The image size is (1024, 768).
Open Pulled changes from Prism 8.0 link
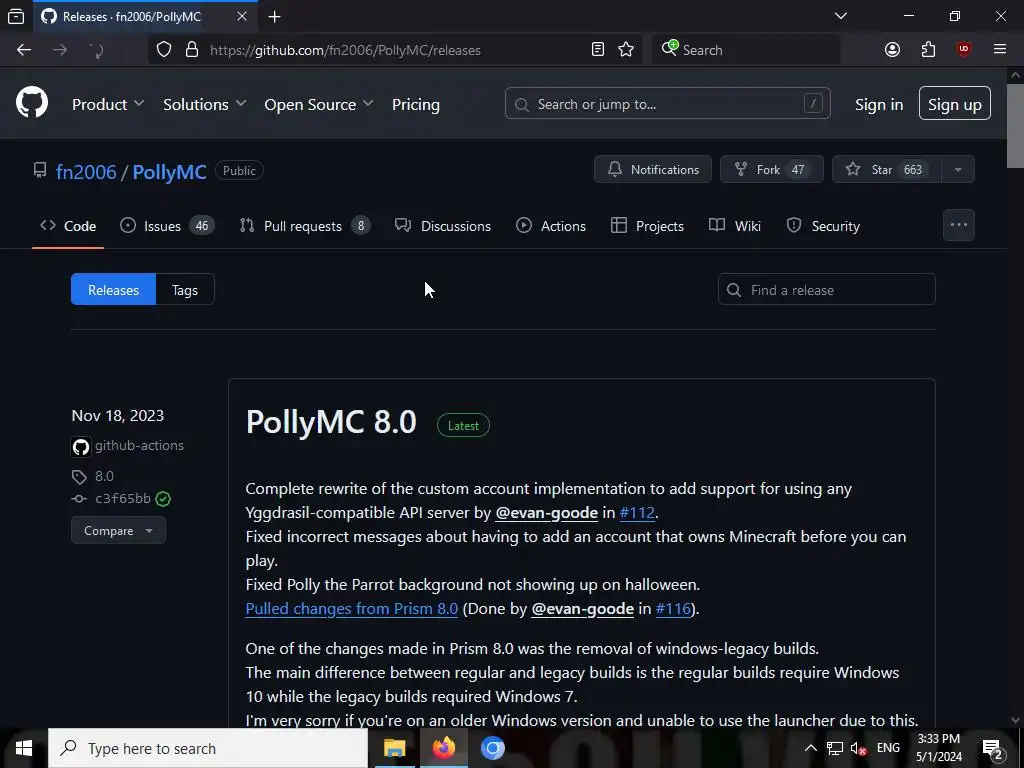351,609
